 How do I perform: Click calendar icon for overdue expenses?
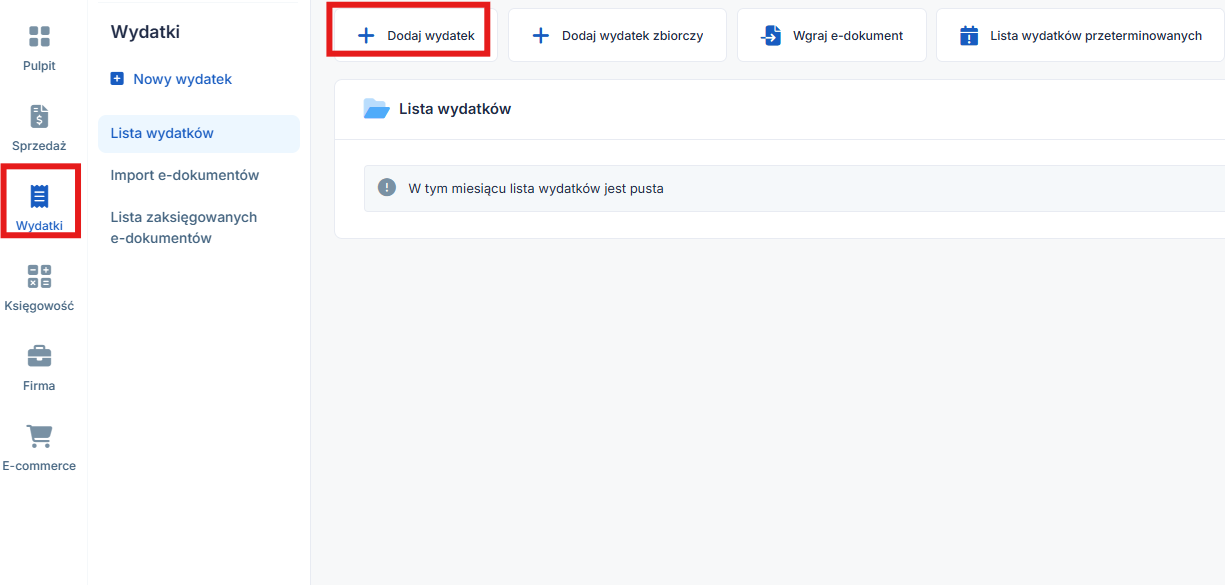[x=969, y=36]
